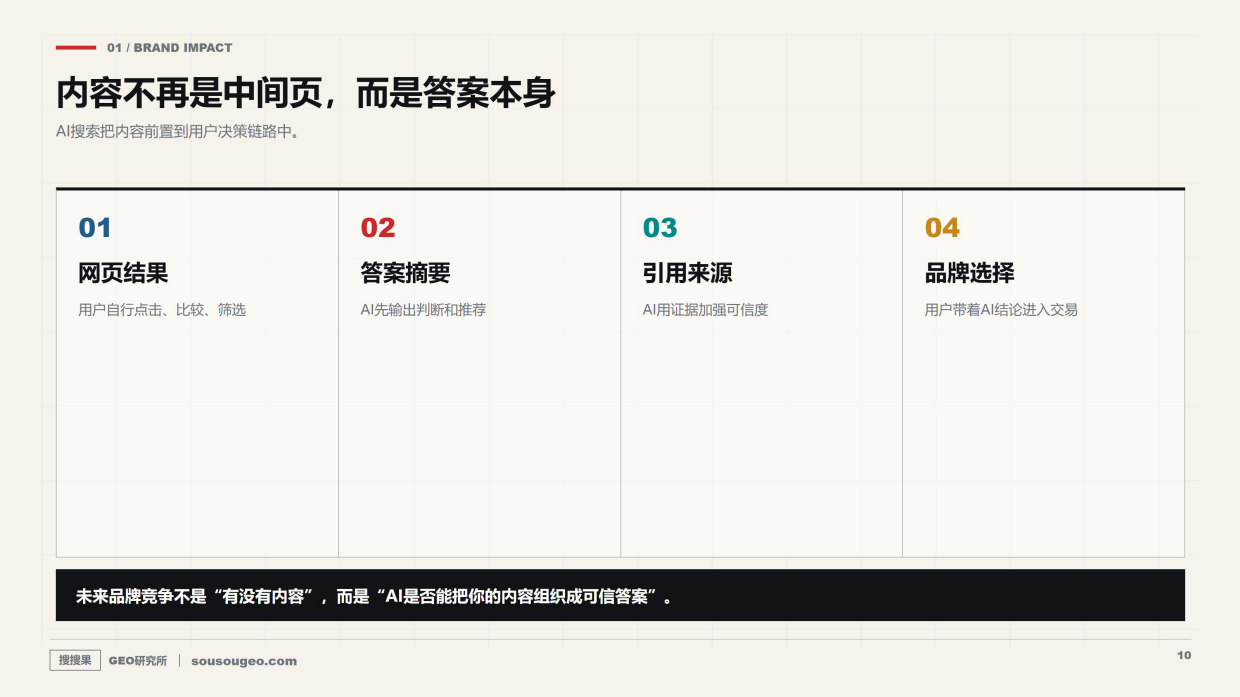1240x697 pixels.
Task: Click the description 用户自行点击、比较、筛选
Action: point(162,310)
